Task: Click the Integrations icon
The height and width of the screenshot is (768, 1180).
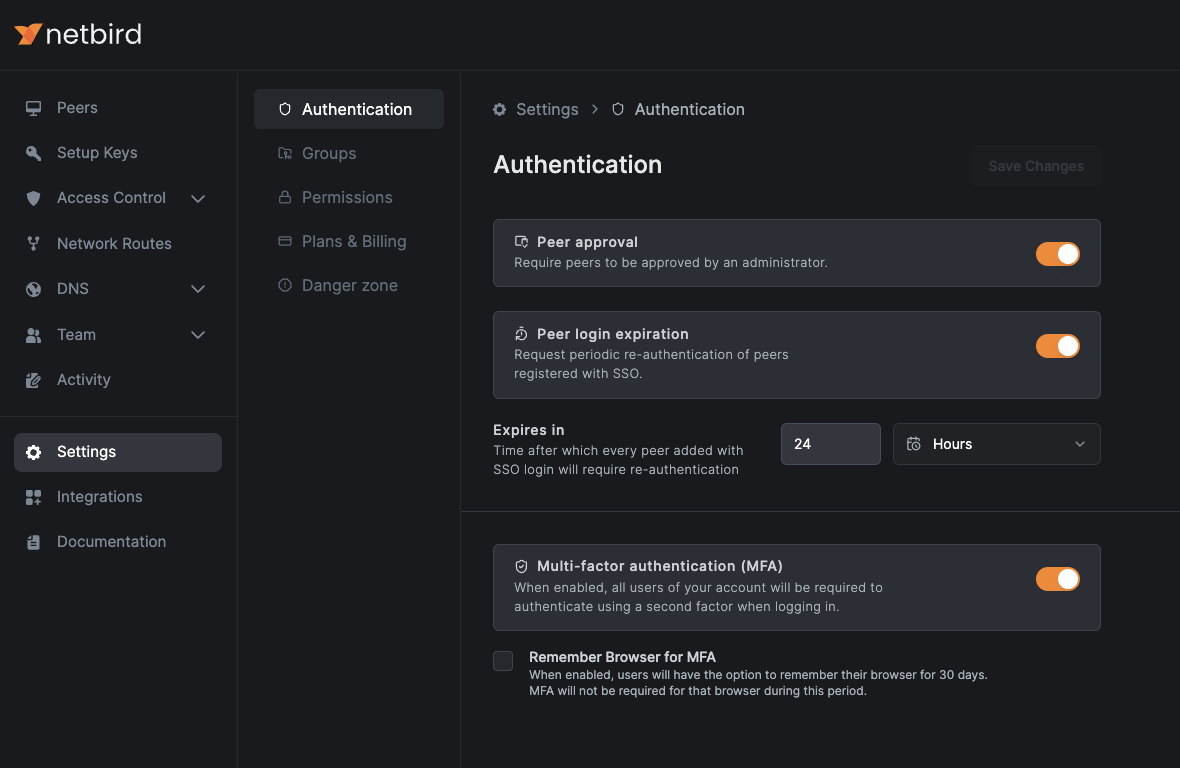Action: (33, 496)
